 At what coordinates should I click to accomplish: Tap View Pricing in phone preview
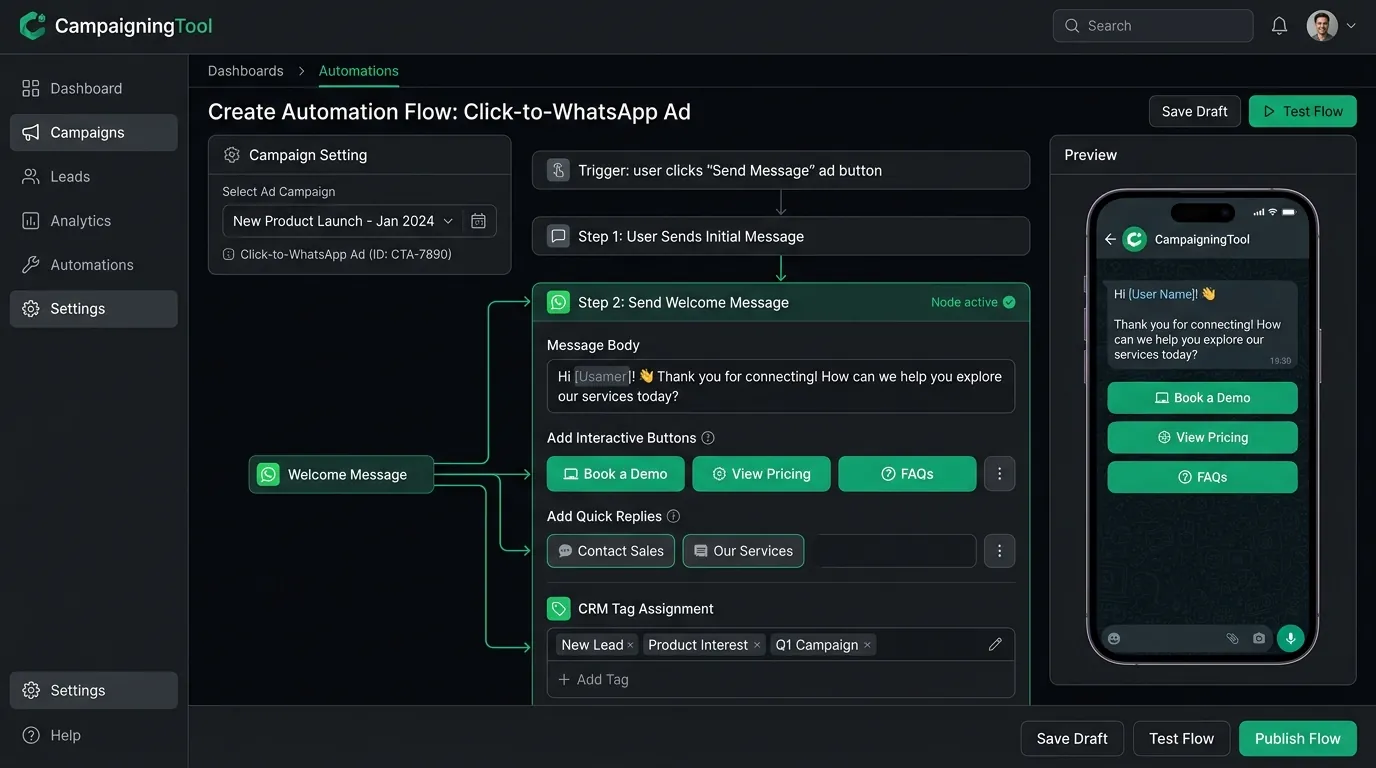point(1202,437)
